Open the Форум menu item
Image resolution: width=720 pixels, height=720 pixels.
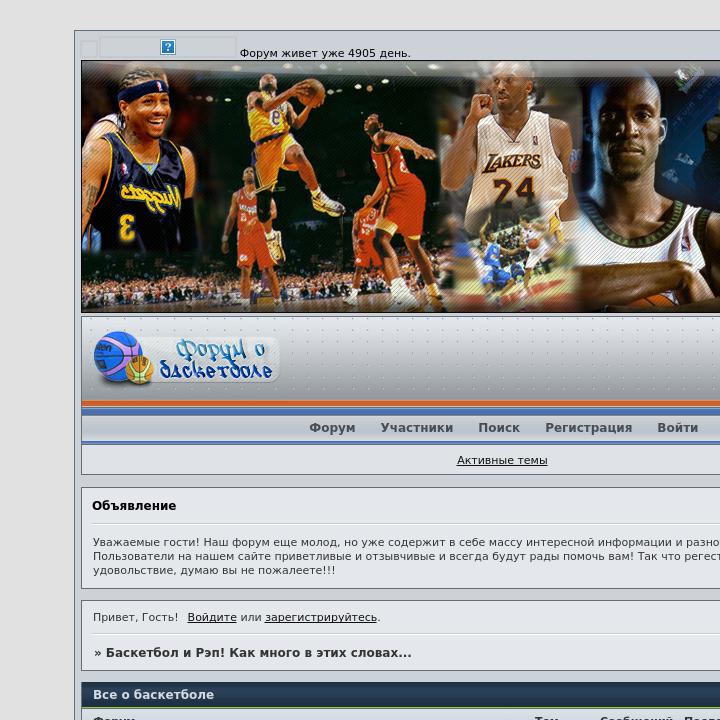[x=332, y=428]
